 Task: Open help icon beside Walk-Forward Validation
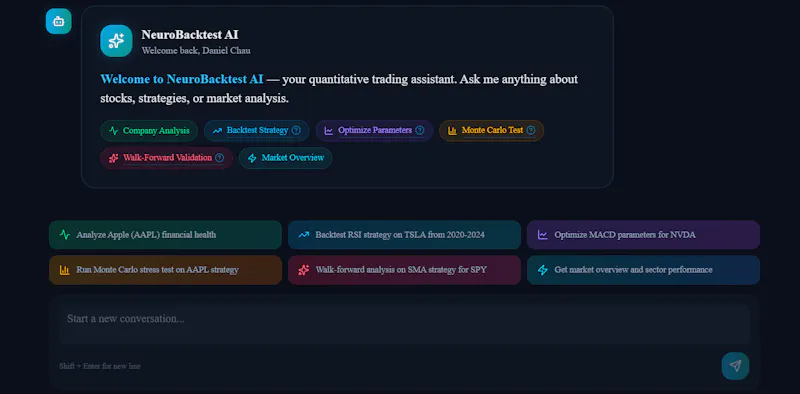219,158
